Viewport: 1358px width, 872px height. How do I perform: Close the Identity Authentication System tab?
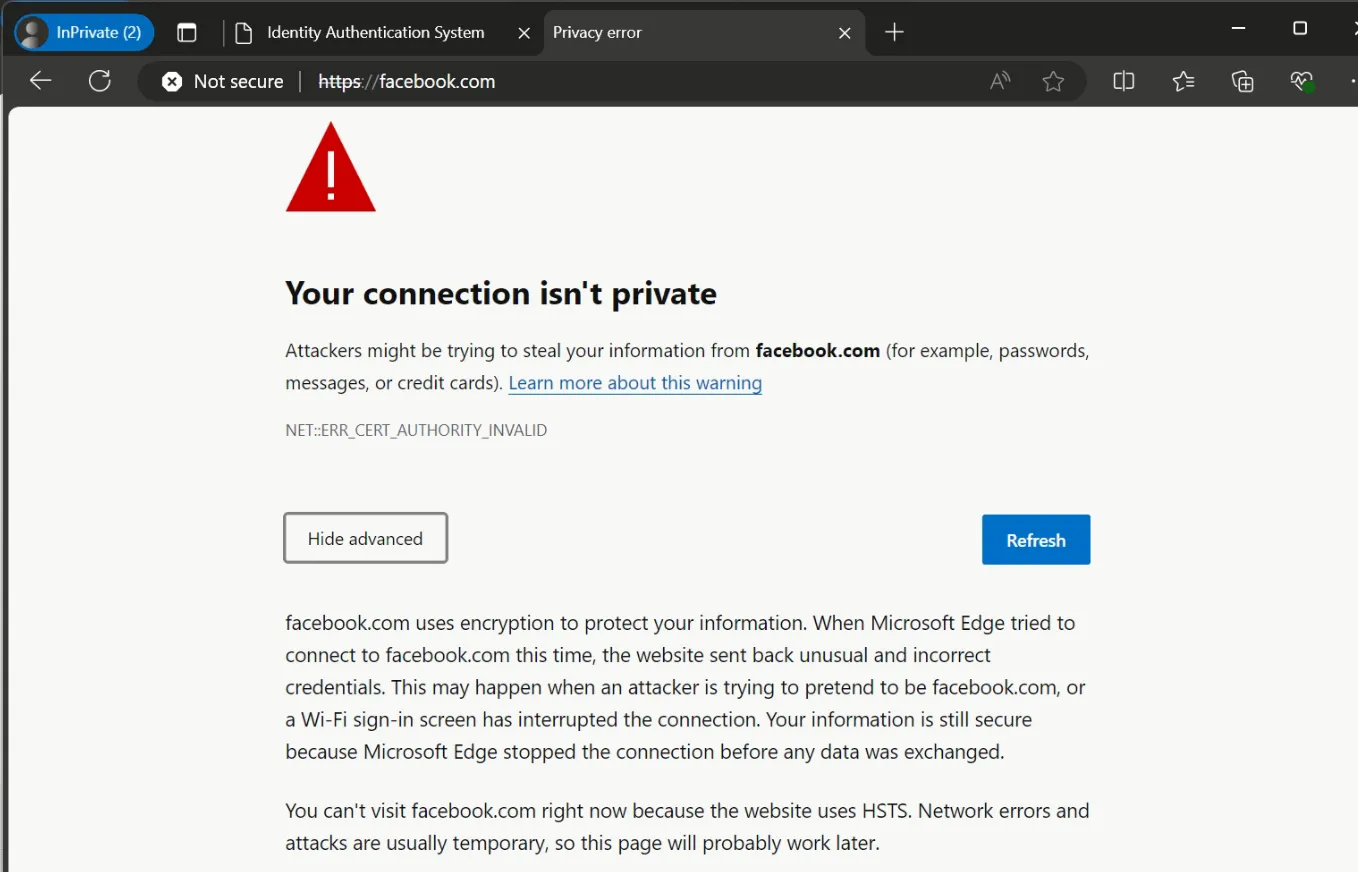pos(524,33)
